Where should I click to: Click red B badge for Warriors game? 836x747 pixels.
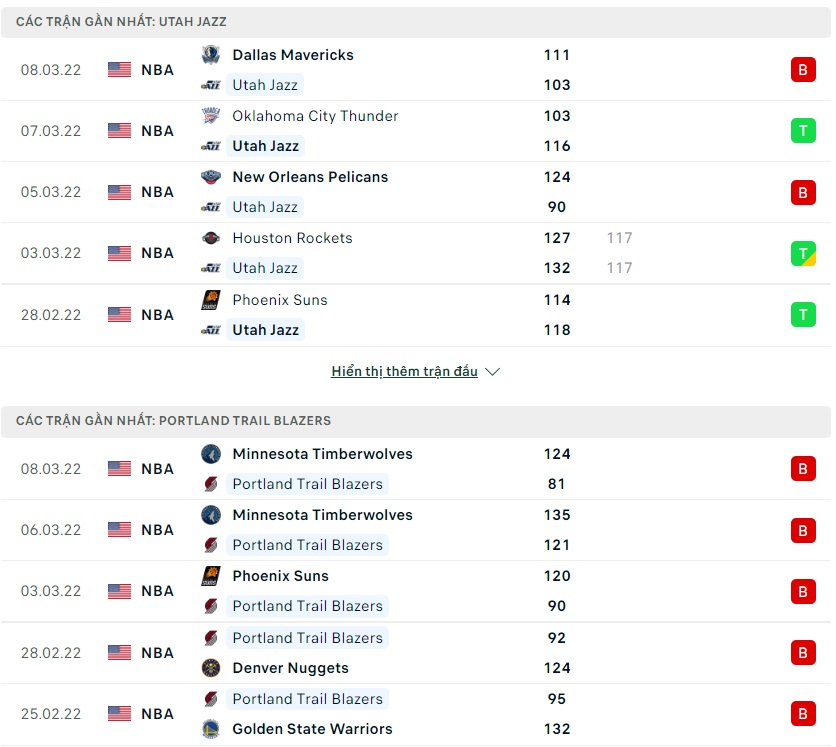pyautogui.click(x=803, y=714)
